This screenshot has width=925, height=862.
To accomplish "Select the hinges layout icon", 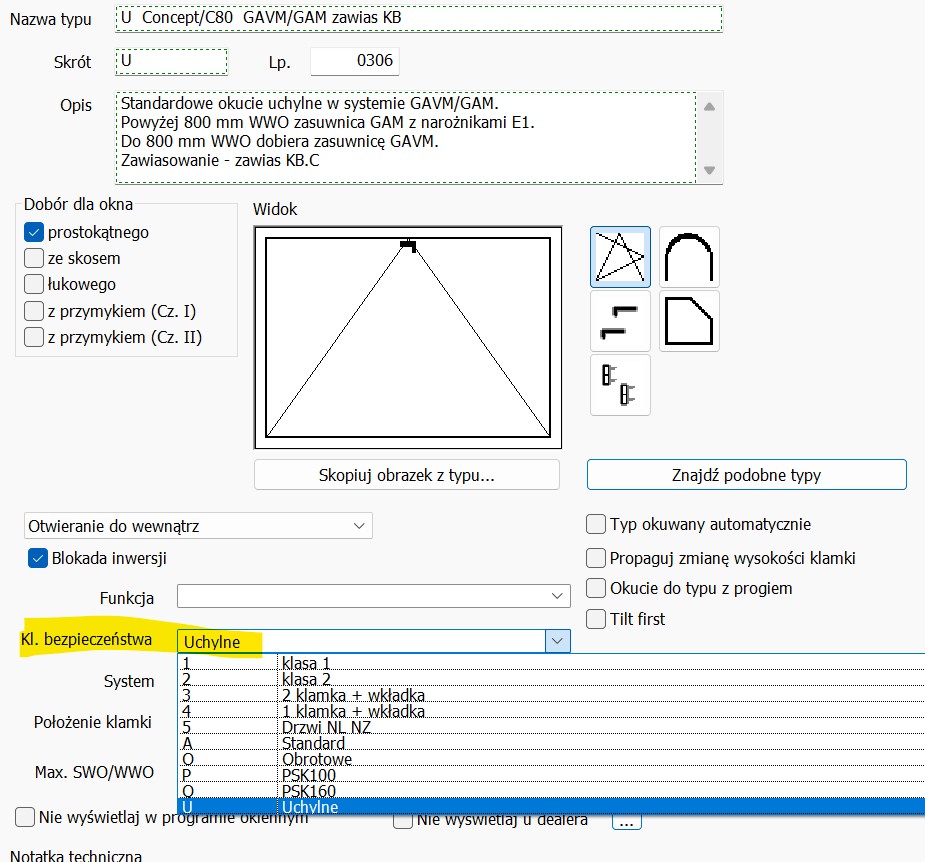I will tap(620, 385).
